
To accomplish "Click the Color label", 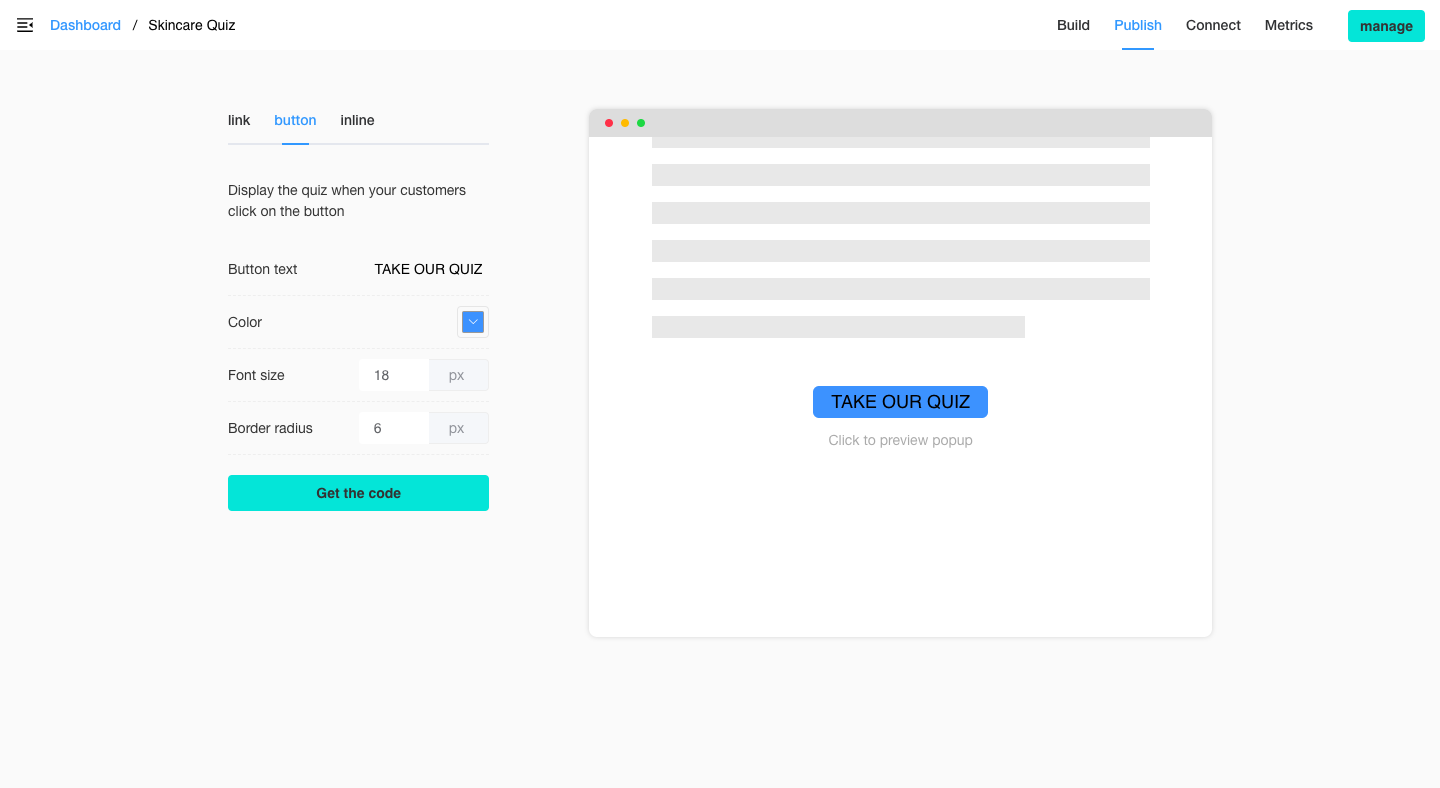I will click(x=245, y=322).
